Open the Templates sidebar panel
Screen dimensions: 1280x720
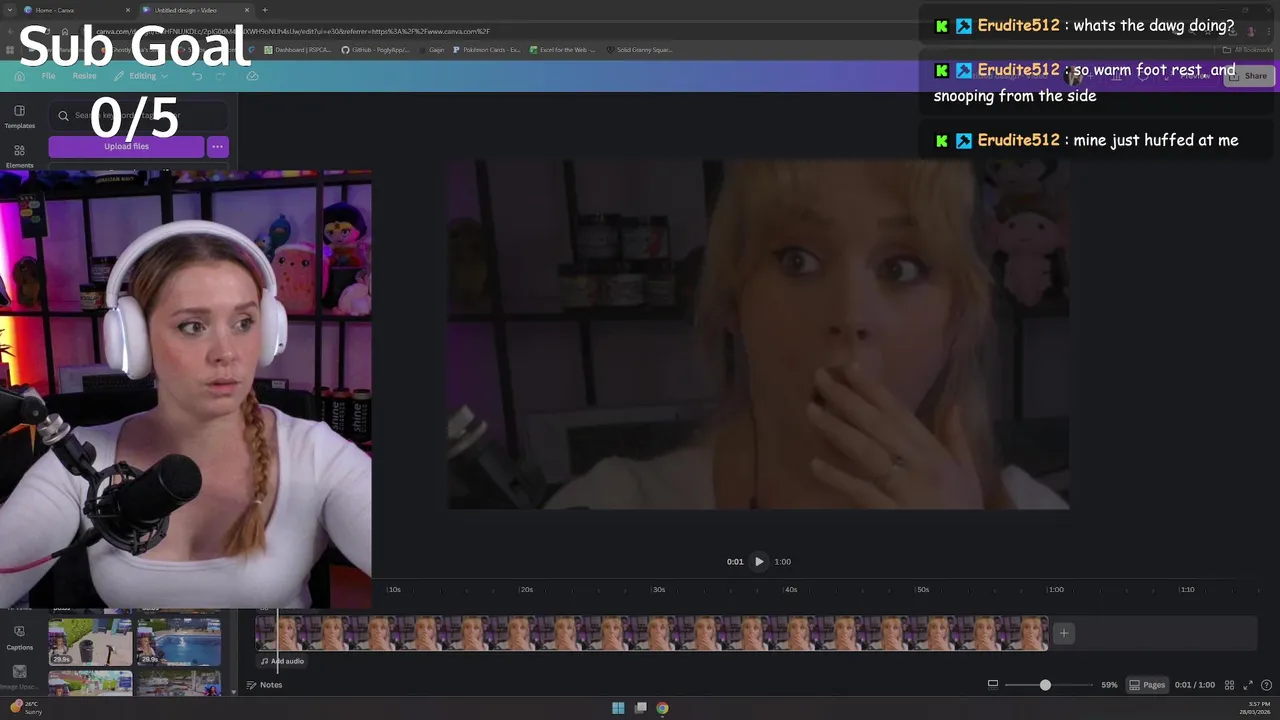(19, 117)
